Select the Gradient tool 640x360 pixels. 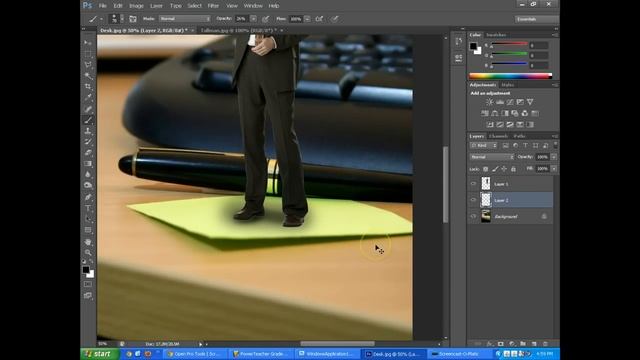(x=88, y=164)
